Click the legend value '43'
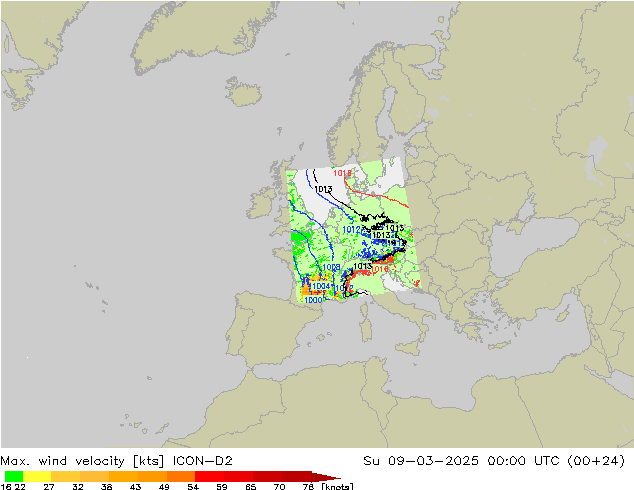Image resolution: width=634 pixels, height=490 pixels. click(135, 486)
